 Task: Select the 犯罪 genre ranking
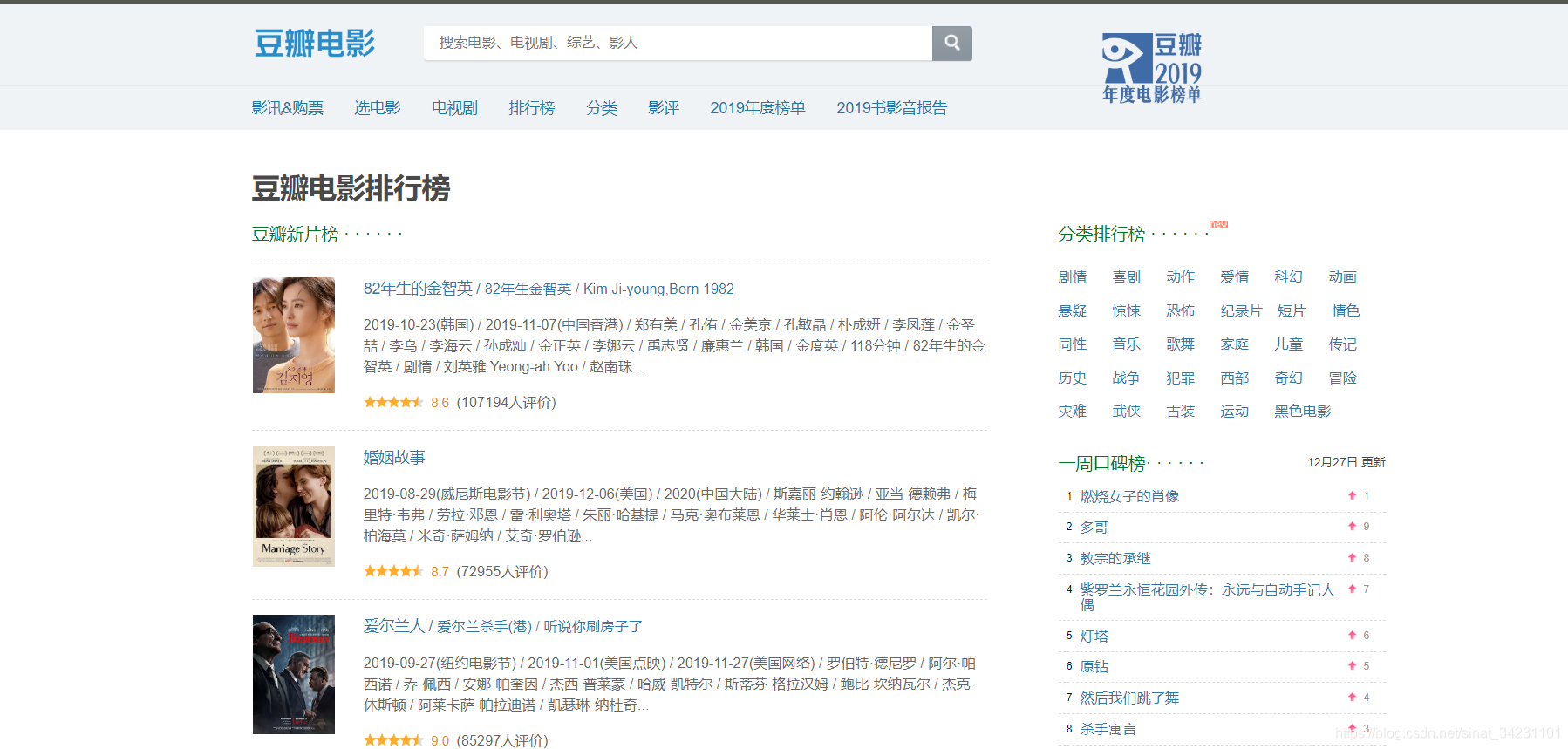coord(1181,378)
